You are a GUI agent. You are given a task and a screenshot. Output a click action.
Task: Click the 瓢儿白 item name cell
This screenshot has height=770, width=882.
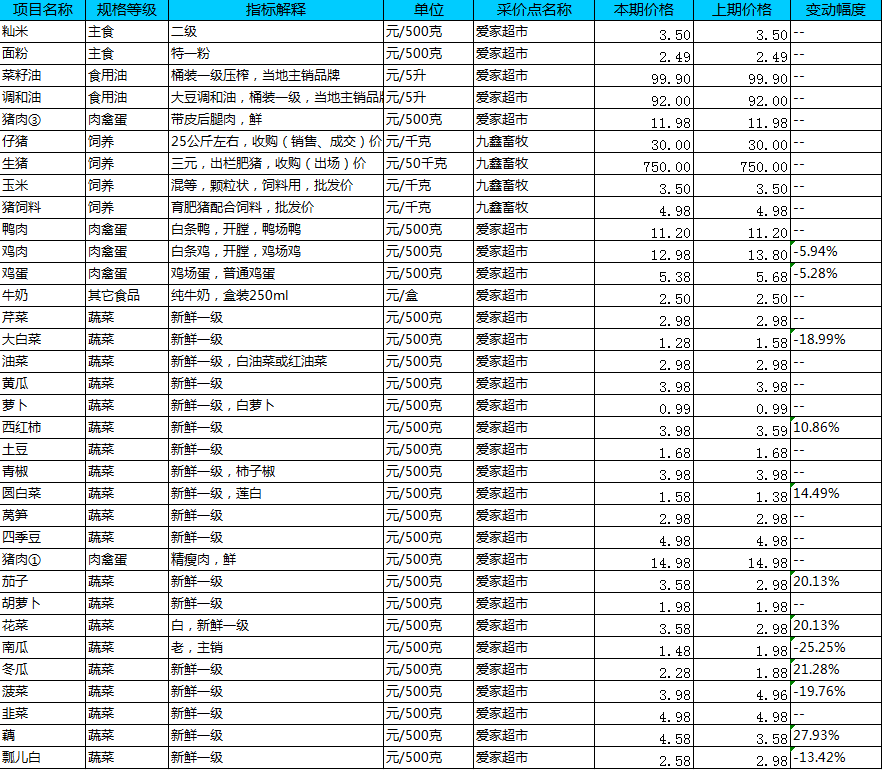42,758
